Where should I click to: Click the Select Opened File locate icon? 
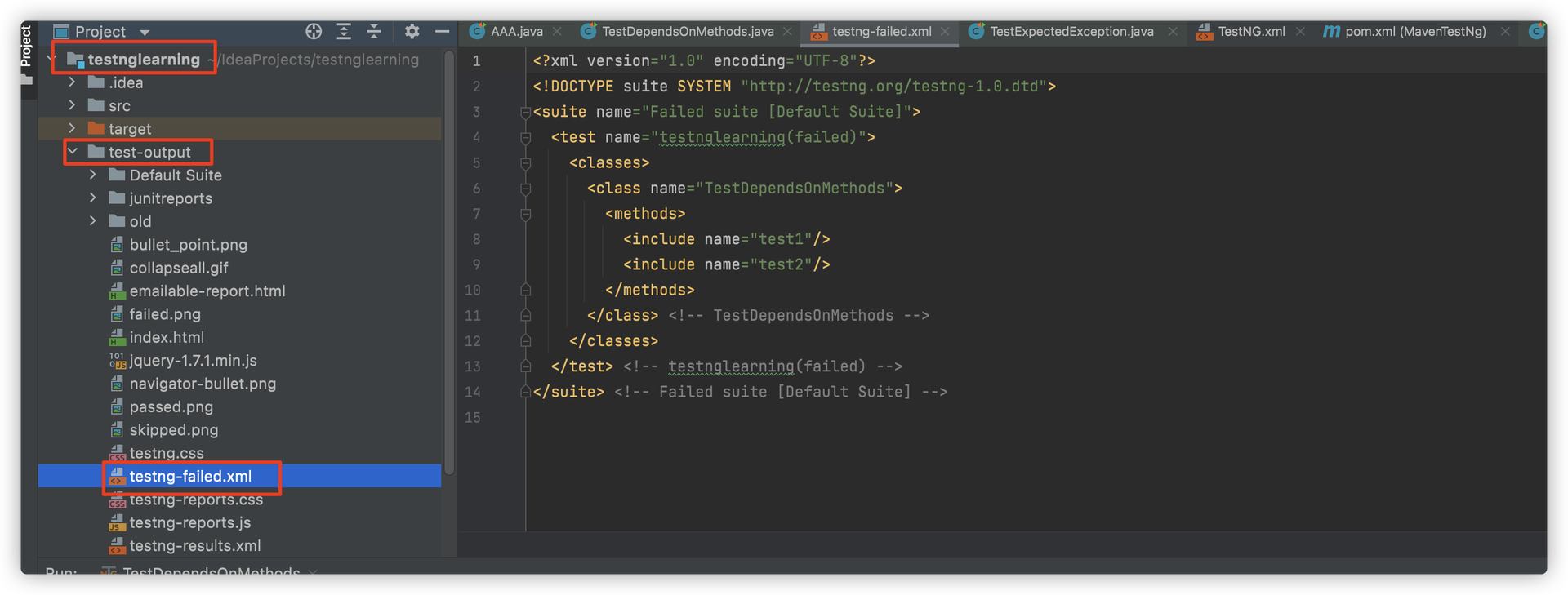pyautogui.click(x=314, y=31)
